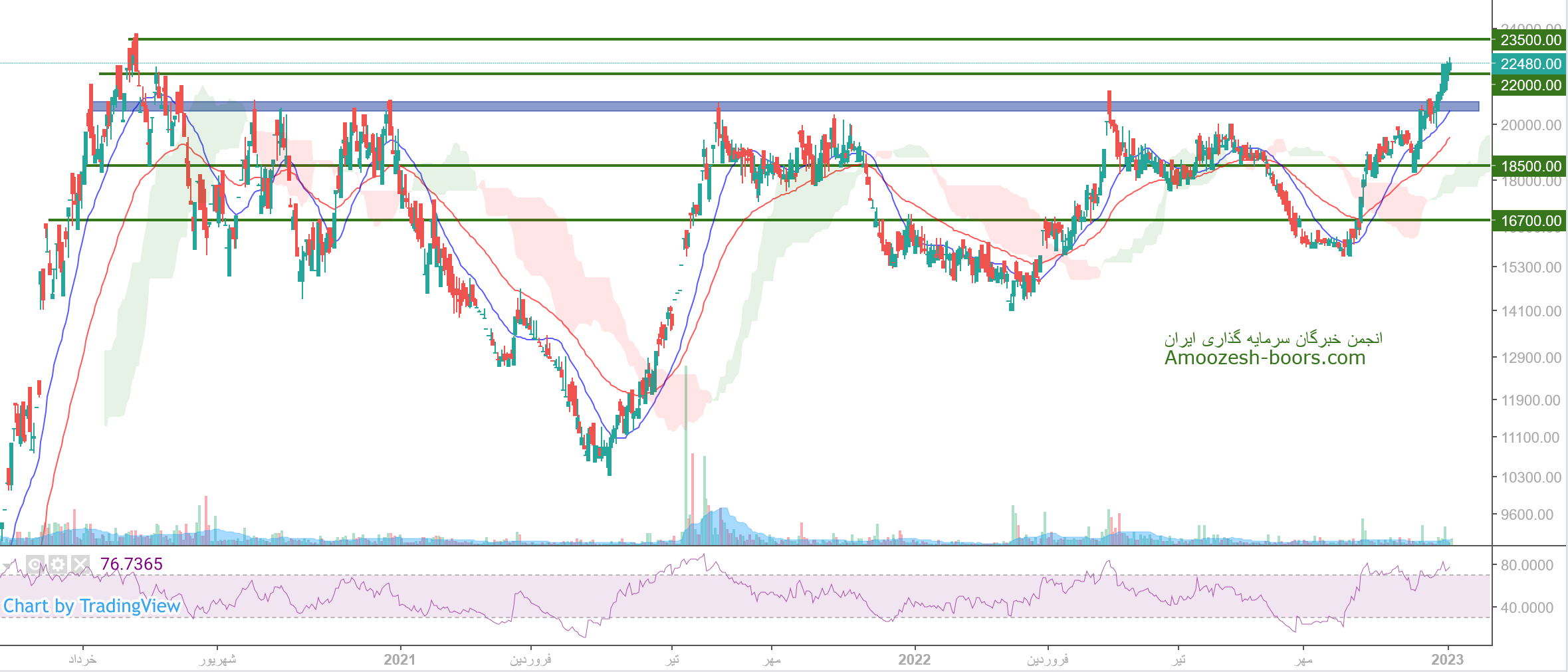Click the خرداد date axis label

pos(83,659)
